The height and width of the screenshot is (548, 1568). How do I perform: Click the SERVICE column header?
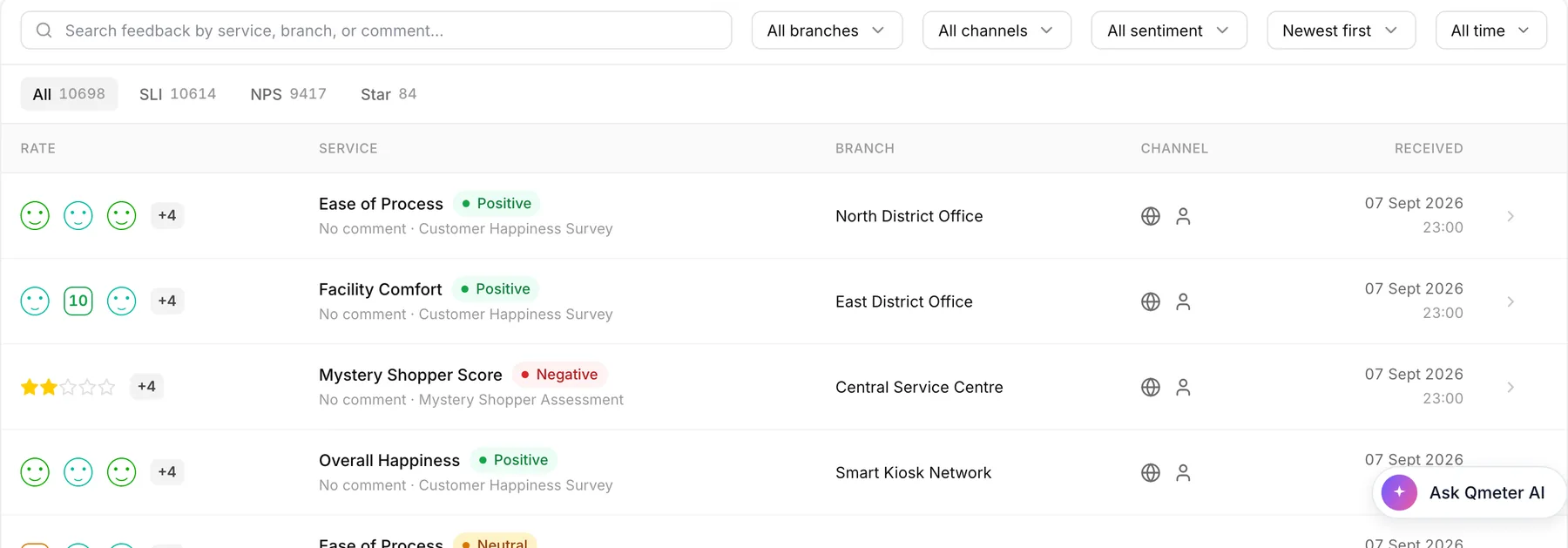[x=348, y=148]
